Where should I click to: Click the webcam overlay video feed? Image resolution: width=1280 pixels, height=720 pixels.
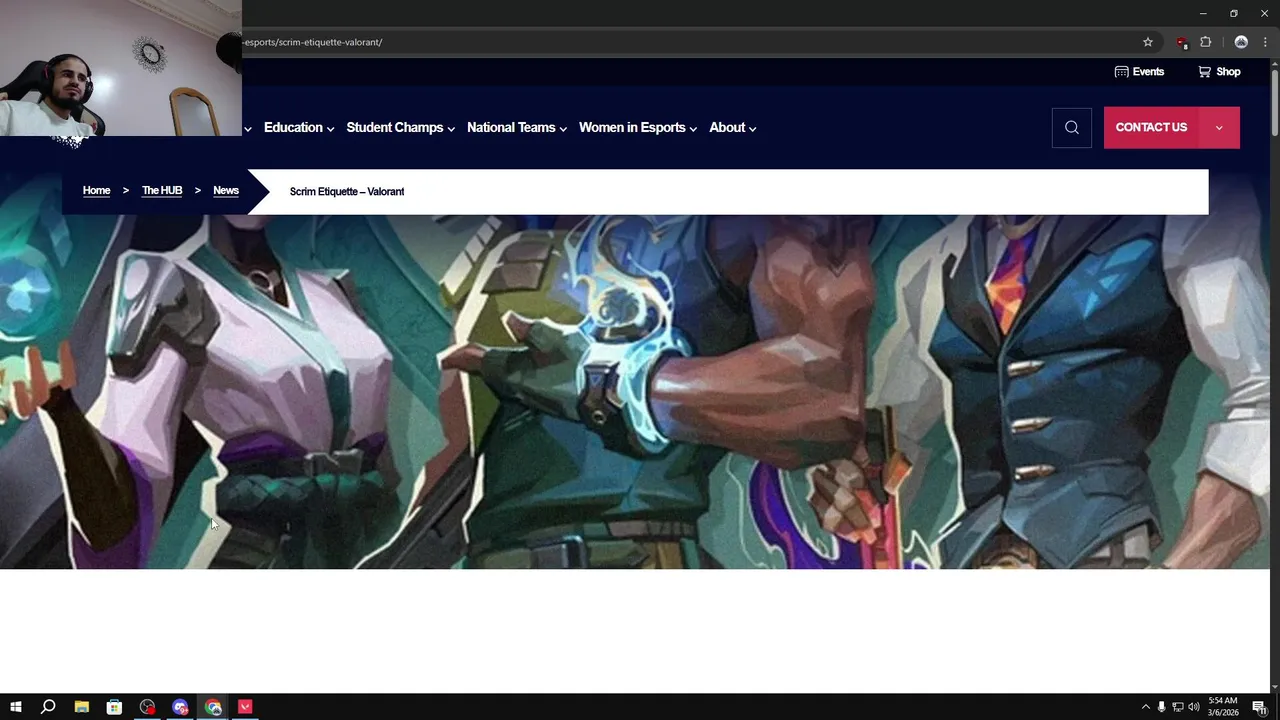click(x=120, y=68)
